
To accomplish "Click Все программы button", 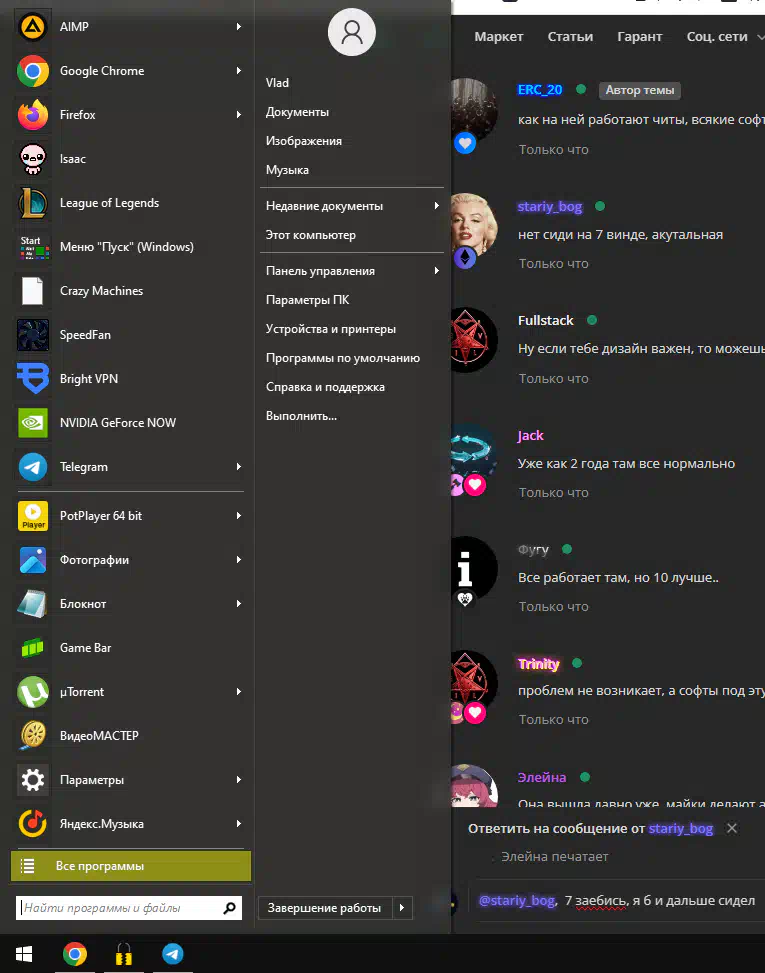I will 131,866.
